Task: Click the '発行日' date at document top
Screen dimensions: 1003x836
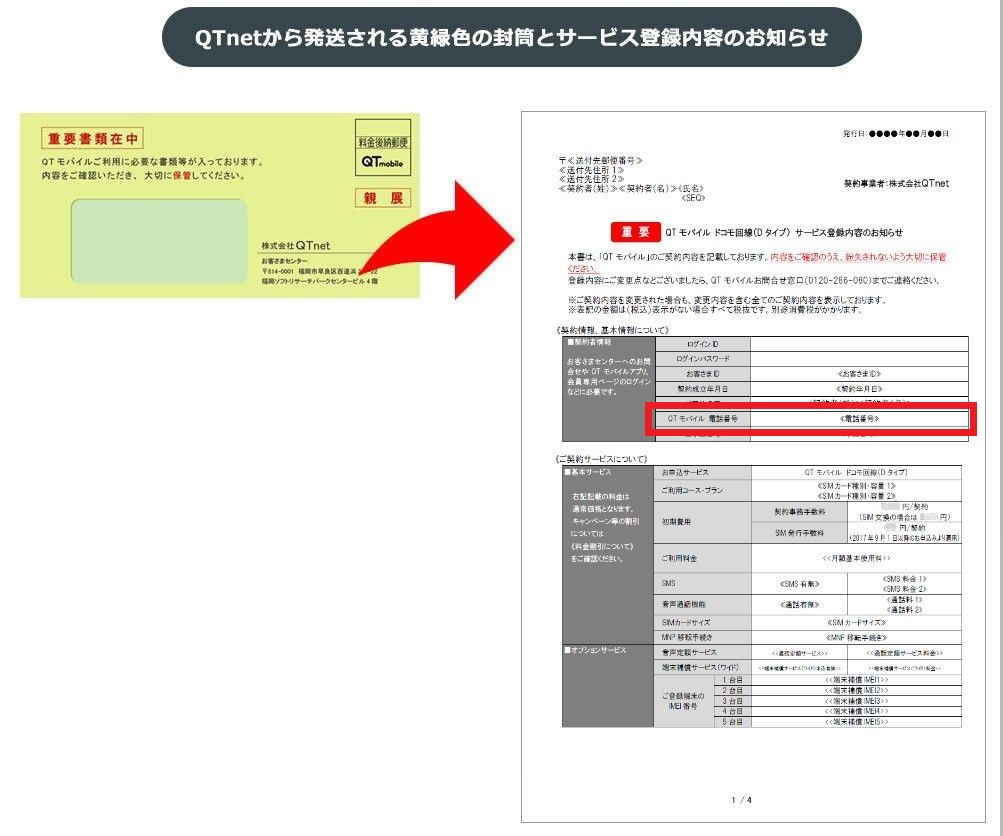Action: [x=896, y=134]
